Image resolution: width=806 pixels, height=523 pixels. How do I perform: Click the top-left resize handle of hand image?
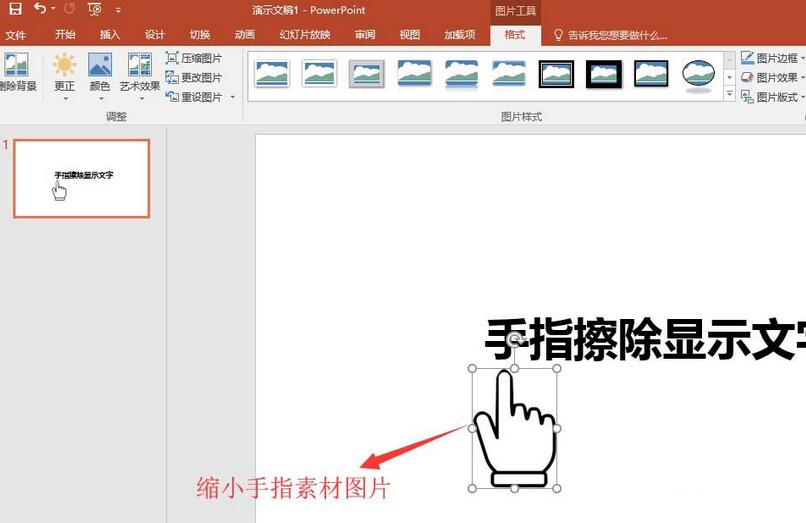[472, 368]
